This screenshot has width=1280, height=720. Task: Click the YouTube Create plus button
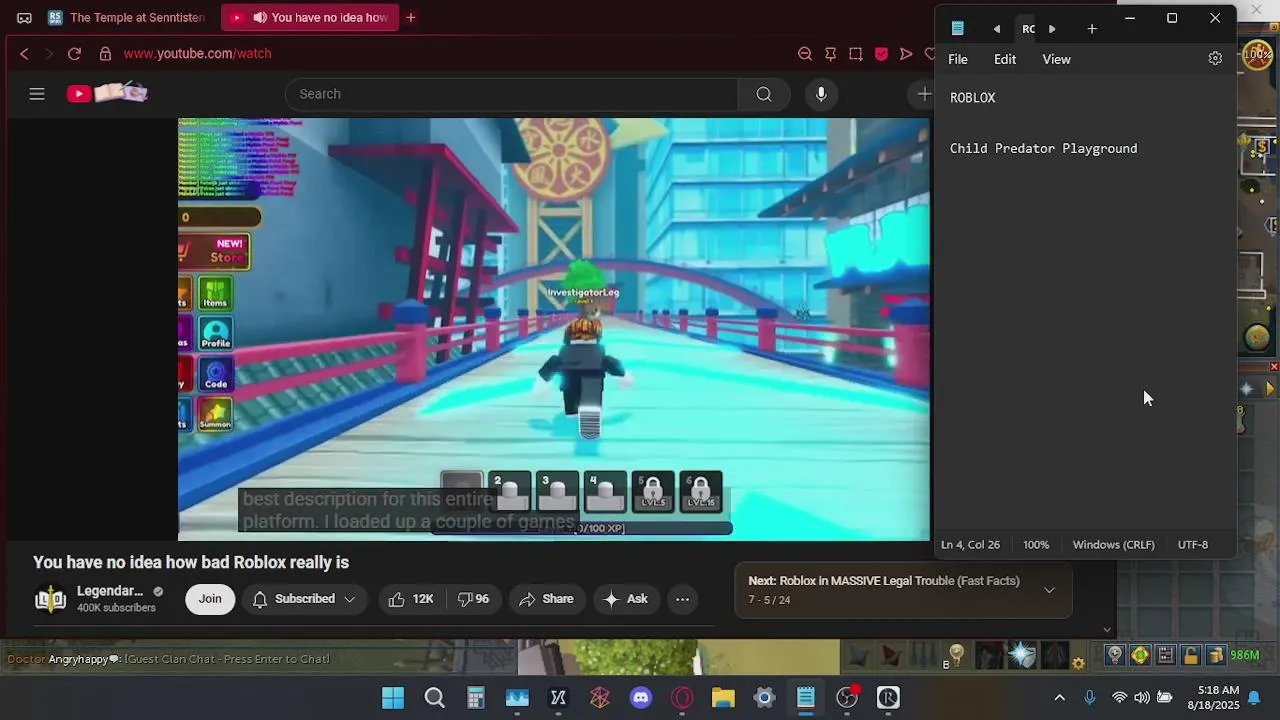923,94
